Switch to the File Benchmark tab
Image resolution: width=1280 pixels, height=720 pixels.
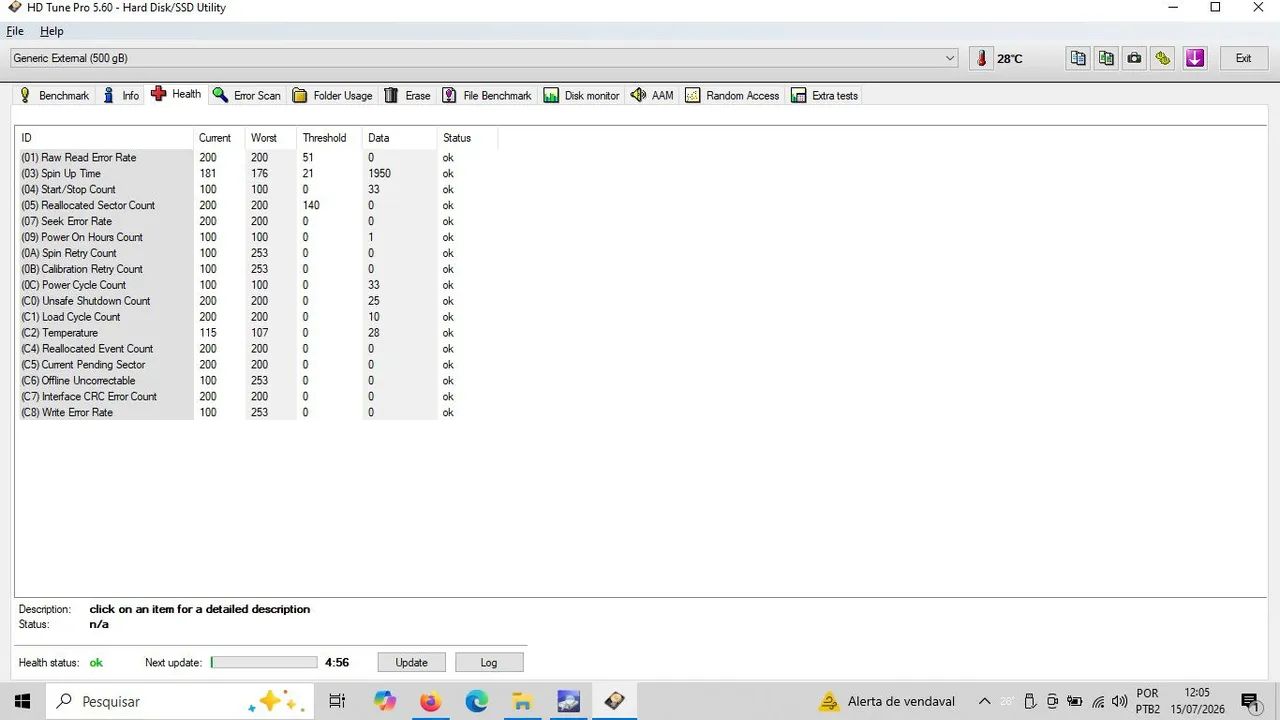pyautogui.click(x=487, y=95)
